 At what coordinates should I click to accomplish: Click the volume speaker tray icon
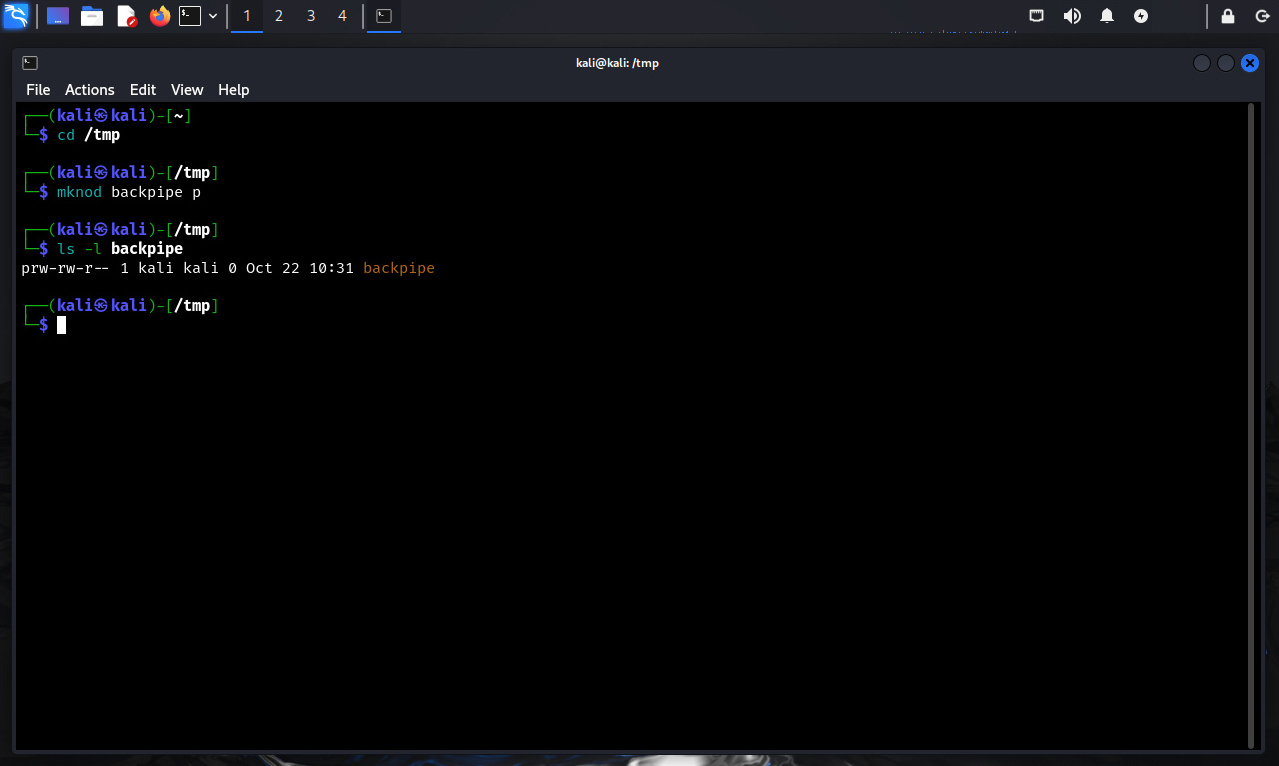coord(1072,16)
